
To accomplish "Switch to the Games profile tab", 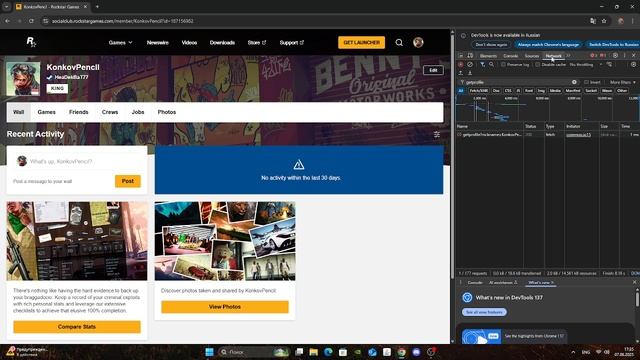I will 47,112.
